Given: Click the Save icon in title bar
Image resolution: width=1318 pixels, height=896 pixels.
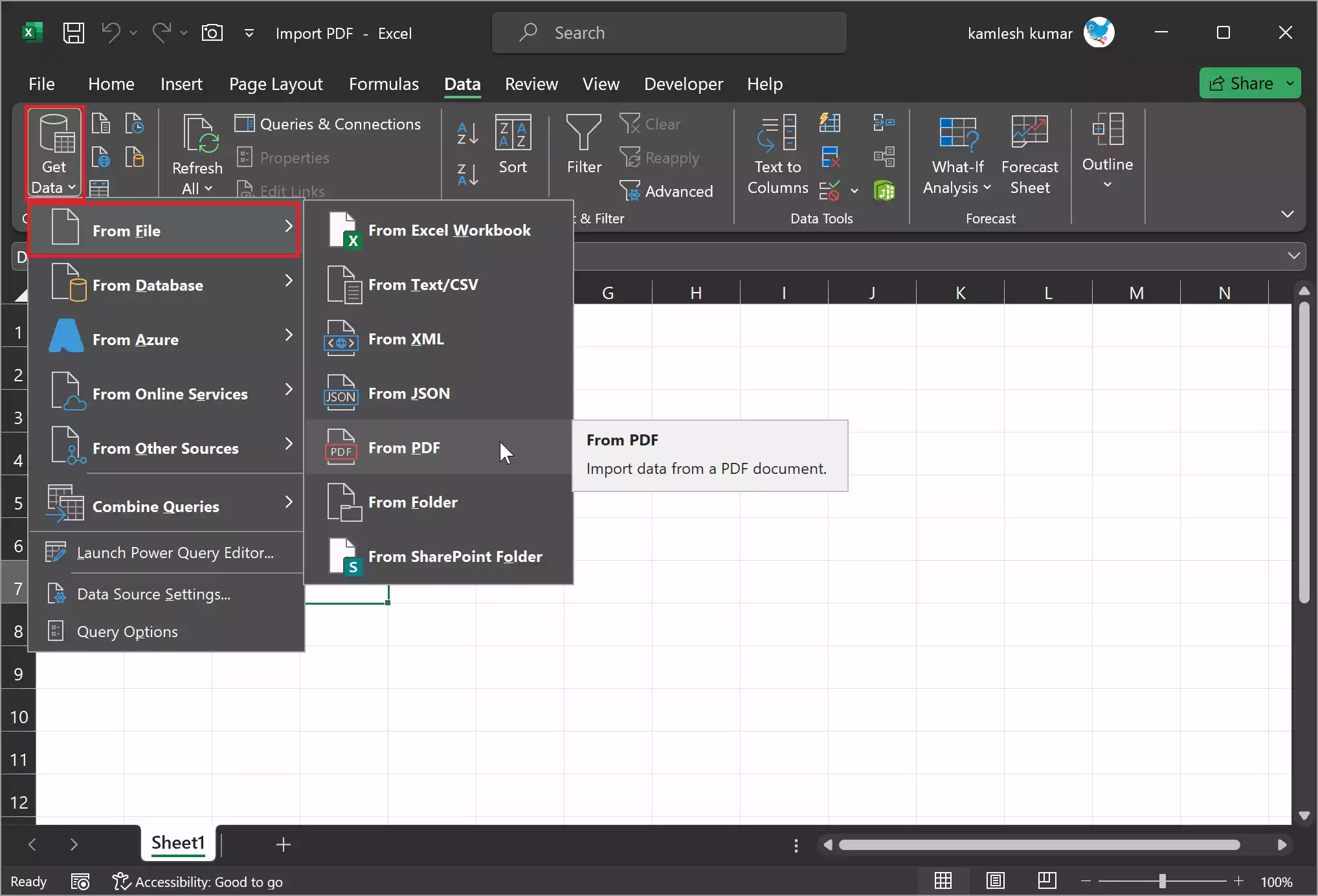Looking at the screenshot, I should [x=73, y=32].
